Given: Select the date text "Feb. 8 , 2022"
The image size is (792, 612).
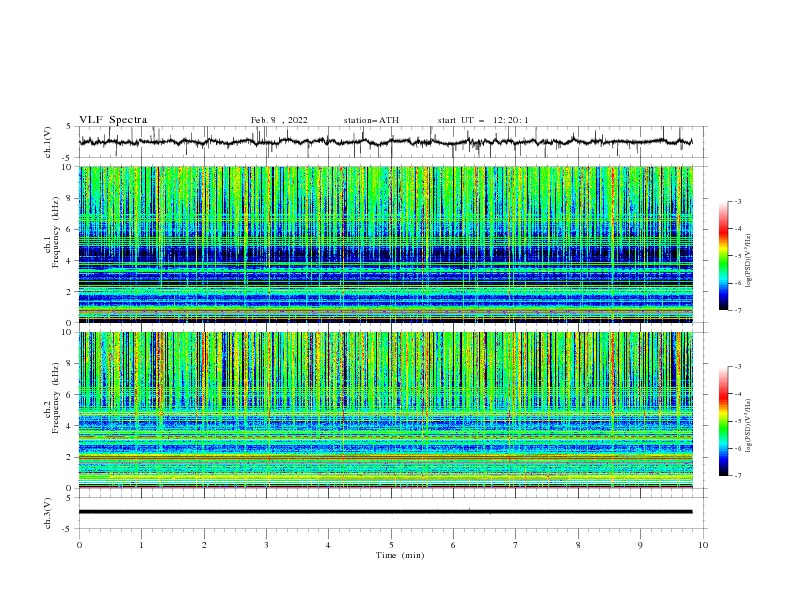Looking at the screenshot, I should (x=279, y=120).
